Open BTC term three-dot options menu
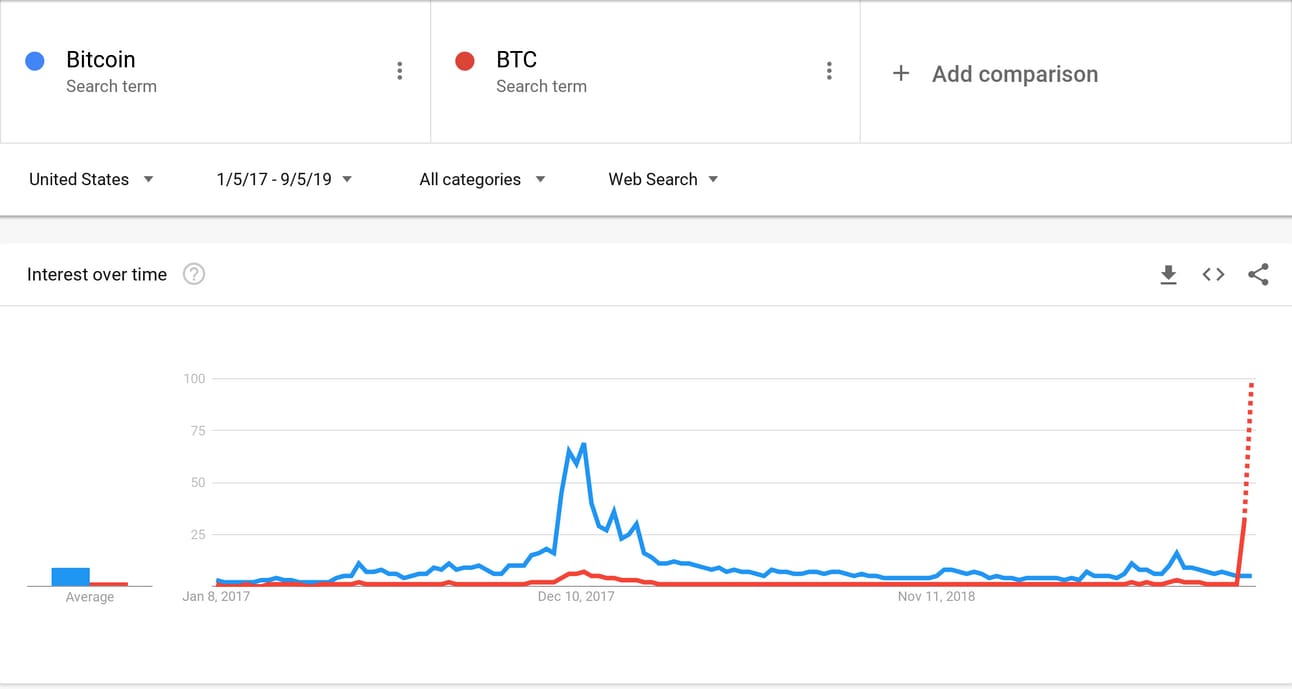The image size is (1292, 689). coord(829,71)
